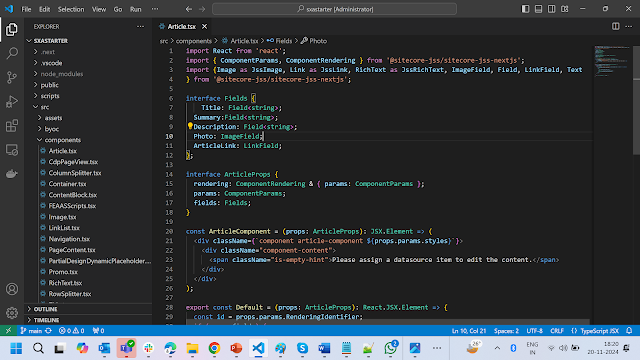Open the View menu
This screenshot has width=640, height=360.
pyautogui.click(x=99, y=9)
